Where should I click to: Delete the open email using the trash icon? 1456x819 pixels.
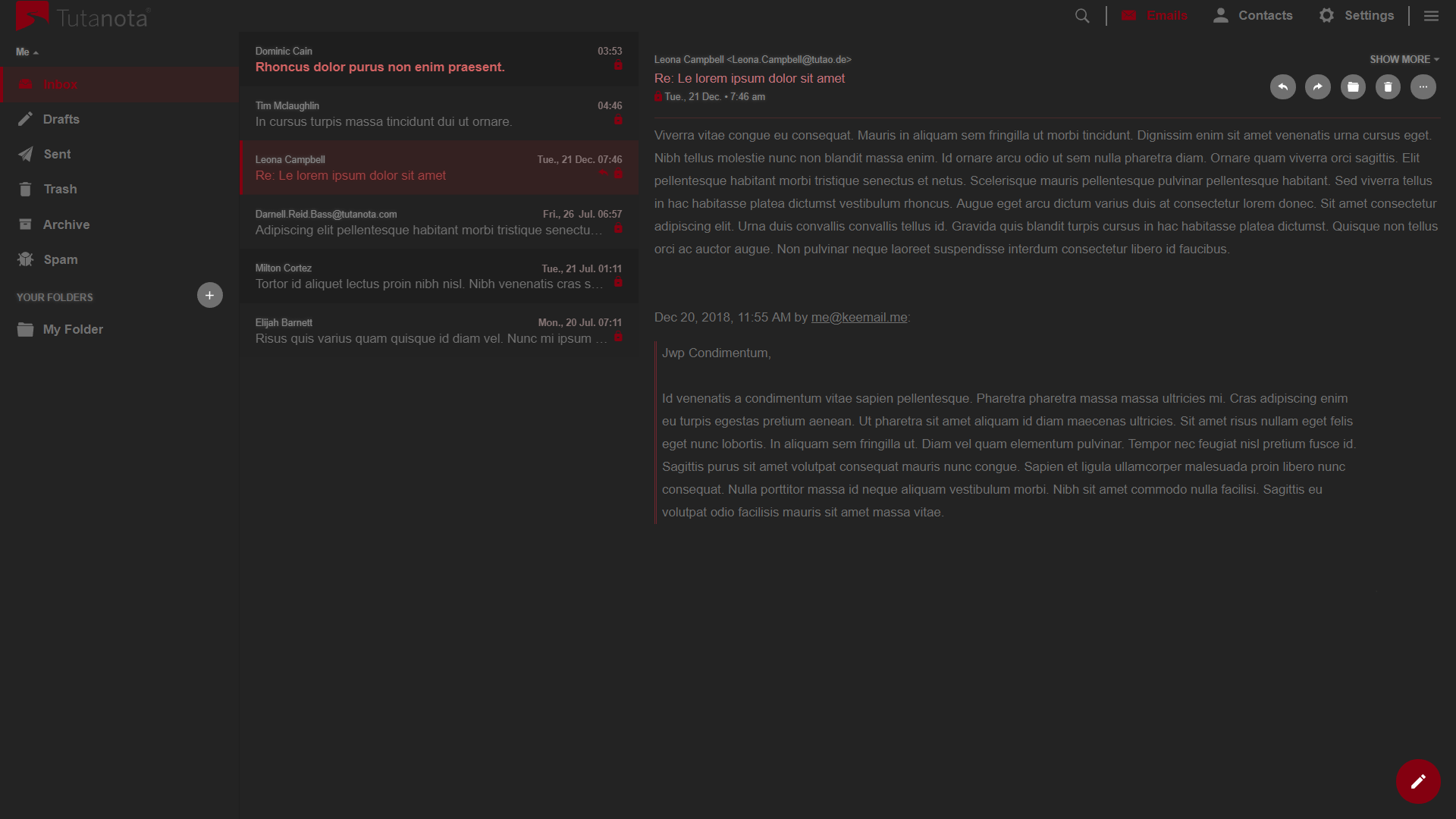[x=1388, y=86]
